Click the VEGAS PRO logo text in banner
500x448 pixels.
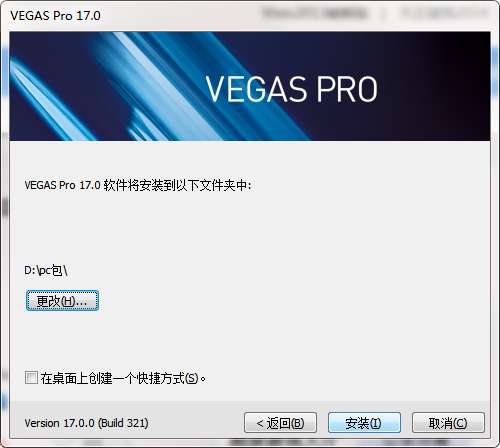pyautogui.click(x=291, y=89)
